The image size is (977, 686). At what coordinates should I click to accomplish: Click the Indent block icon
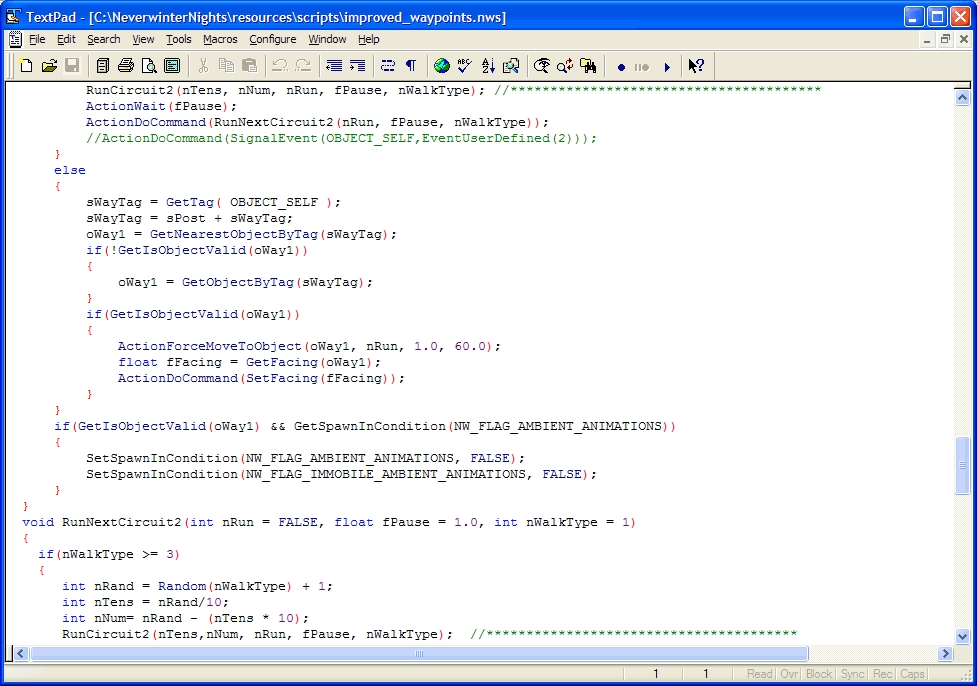tap(358, 66)
